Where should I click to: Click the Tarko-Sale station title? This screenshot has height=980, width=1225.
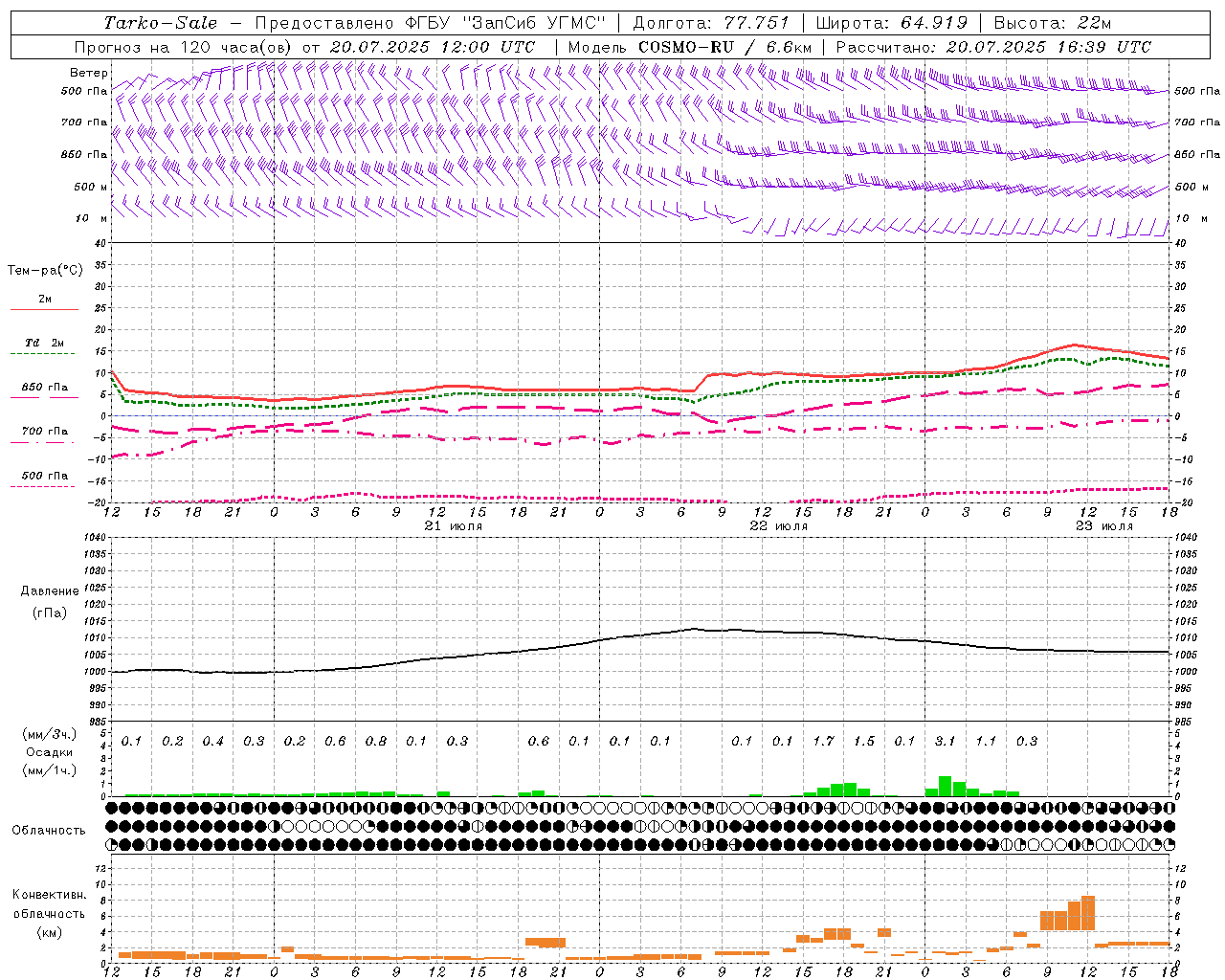click(x=160, y=23)
